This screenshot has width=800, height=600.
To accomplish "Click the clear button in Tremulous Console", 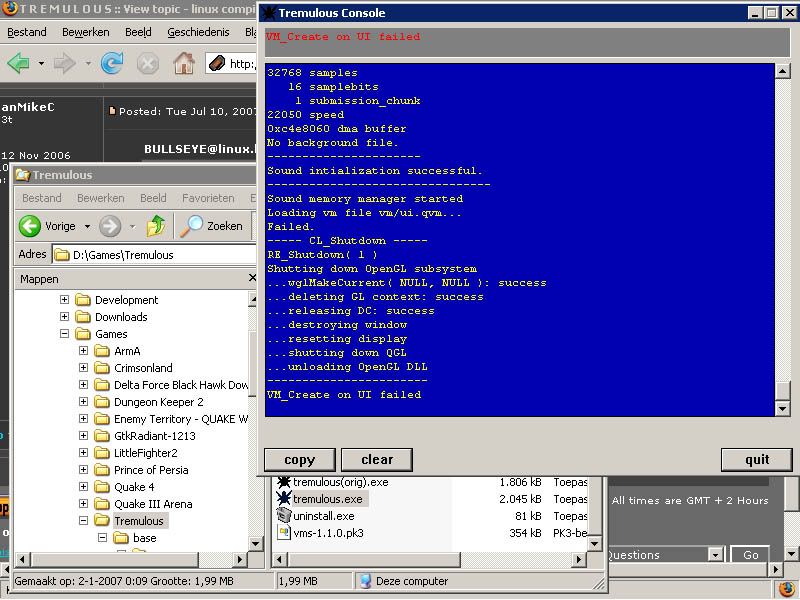I will (x=377, y=460).
